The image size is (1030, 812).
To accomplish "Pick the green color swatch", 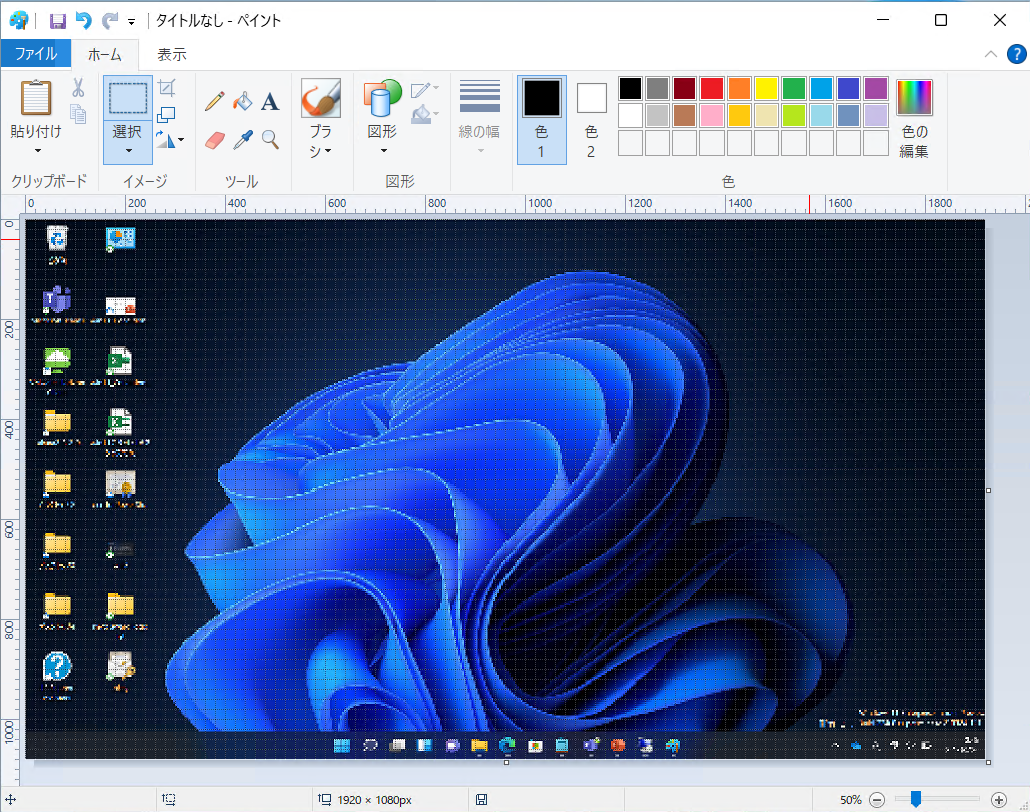I will 794,88.
